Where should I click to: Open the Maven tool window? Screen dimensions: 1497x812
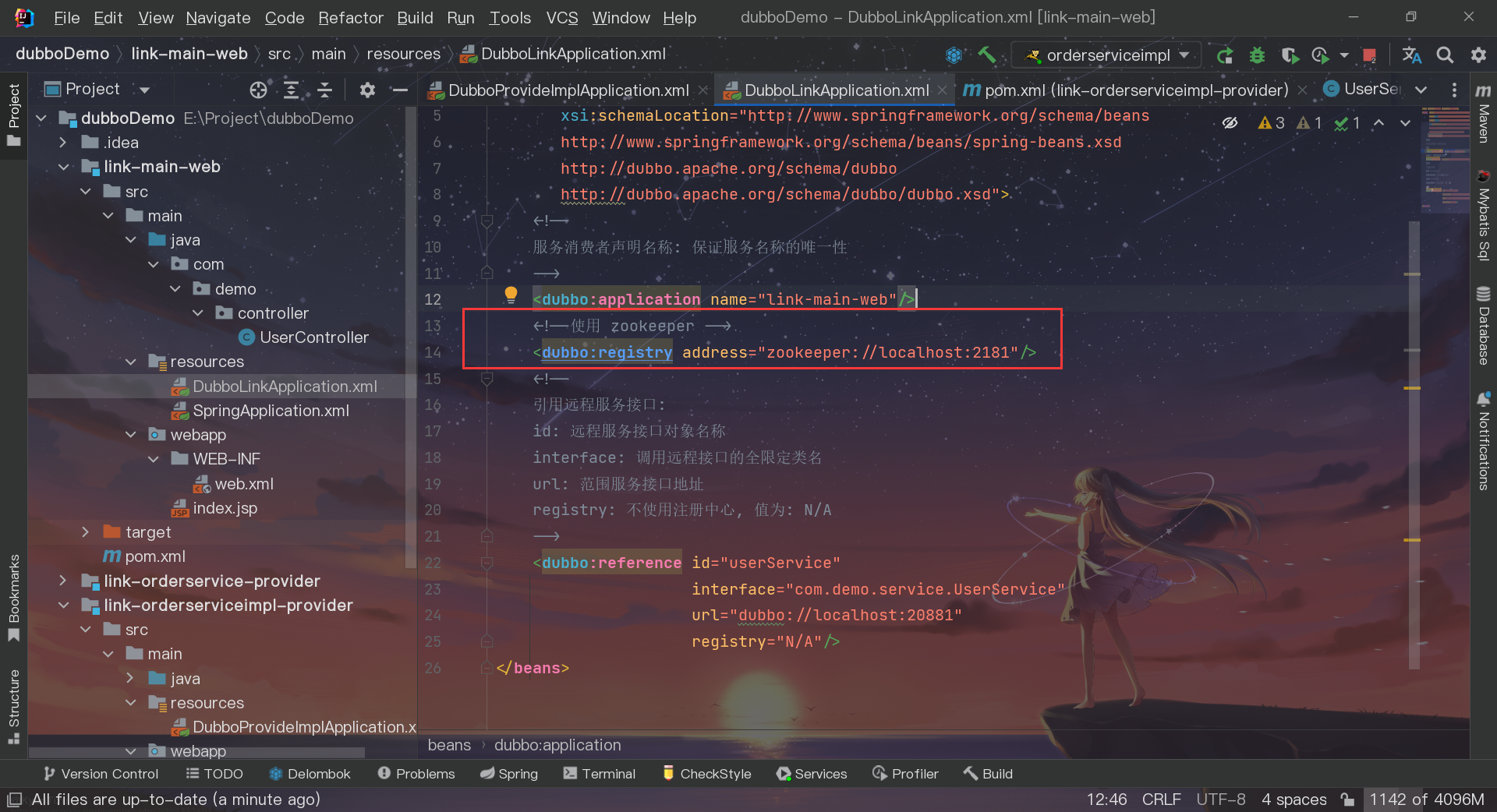1484,114
